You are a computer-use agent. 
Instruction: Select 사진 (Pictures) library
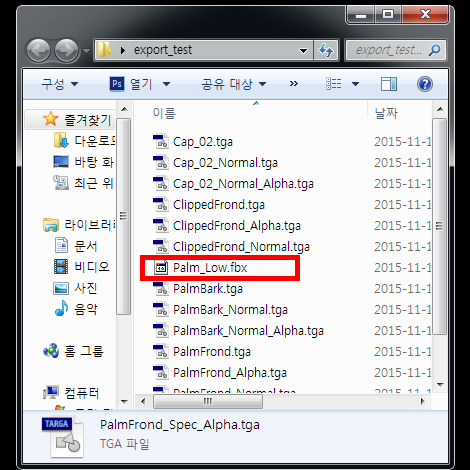[86, 288]
